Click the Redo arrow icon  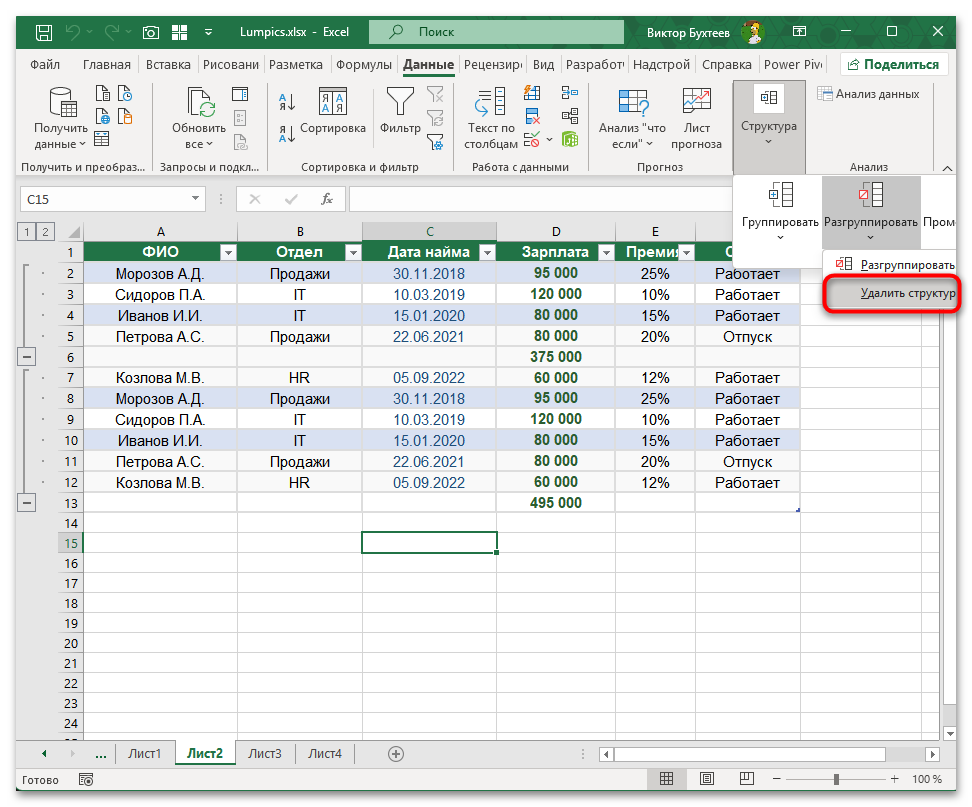tap(112, 32)
